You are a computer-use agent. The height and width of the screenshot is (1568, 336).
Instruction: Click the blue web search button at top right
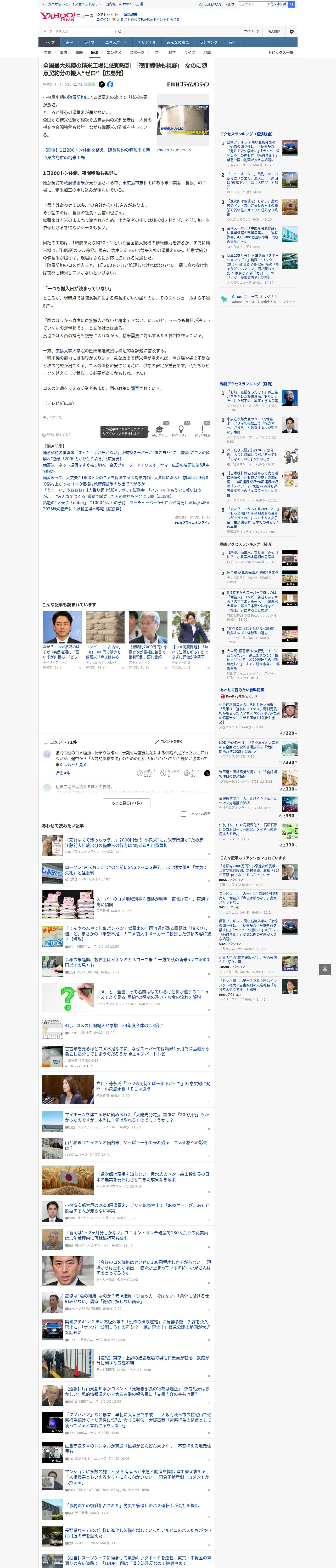point(292,4)
